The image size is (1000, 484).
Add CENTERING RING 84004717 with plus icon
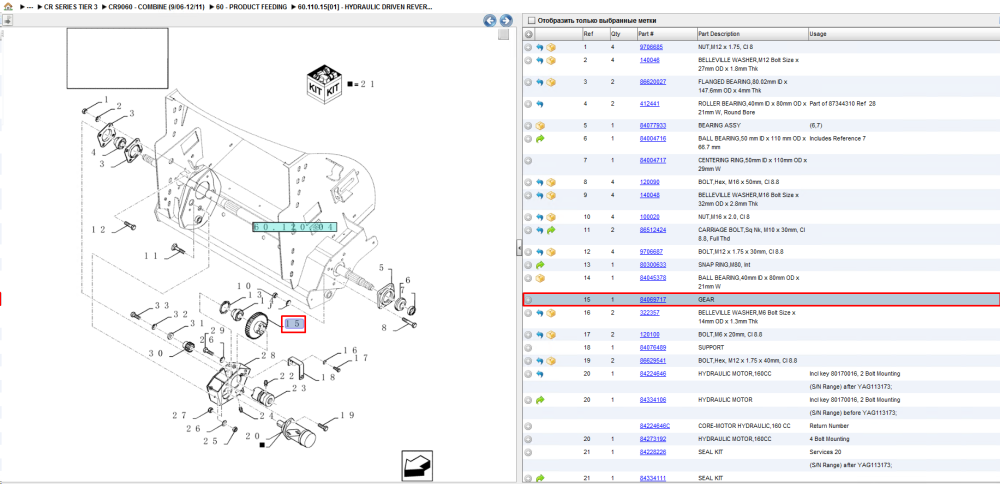(528, 160)
